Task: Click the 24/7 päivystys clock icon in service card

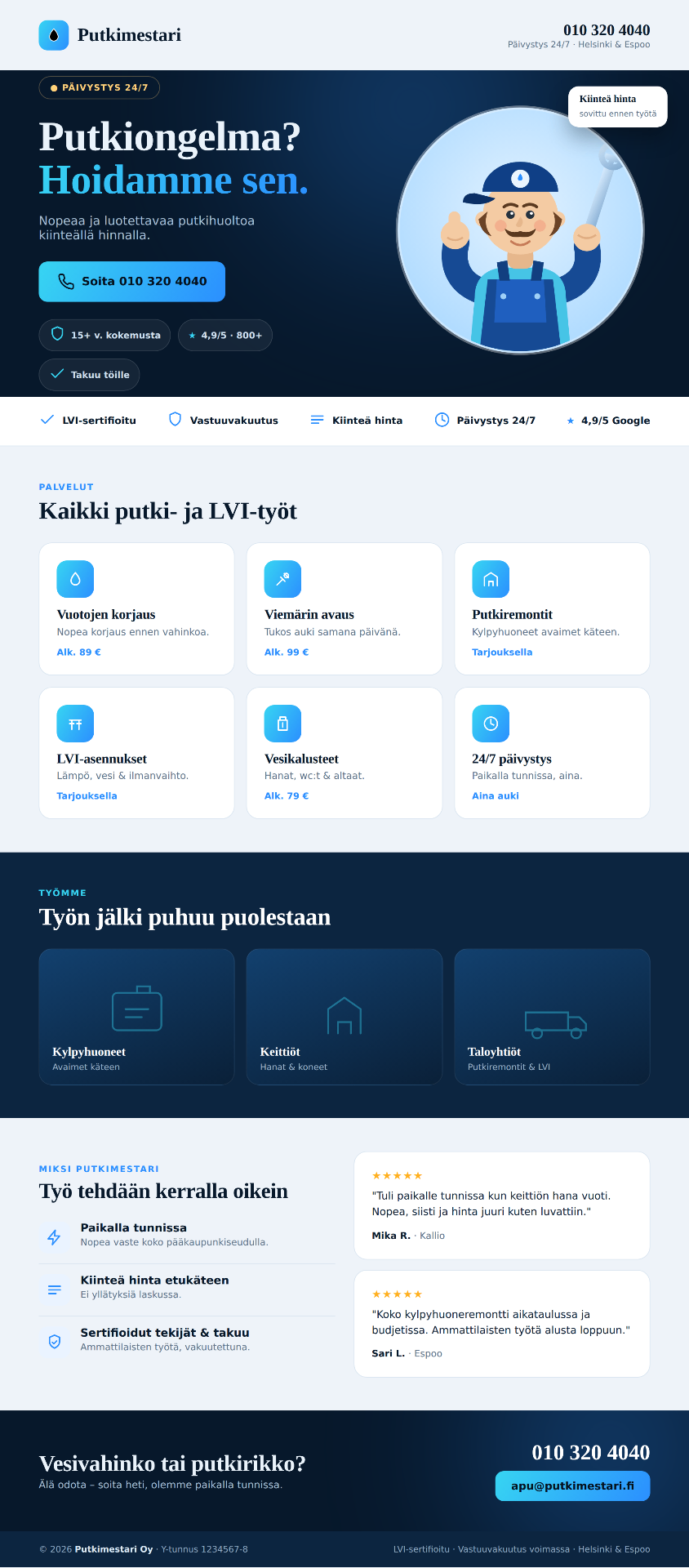Action: (491, 724)
